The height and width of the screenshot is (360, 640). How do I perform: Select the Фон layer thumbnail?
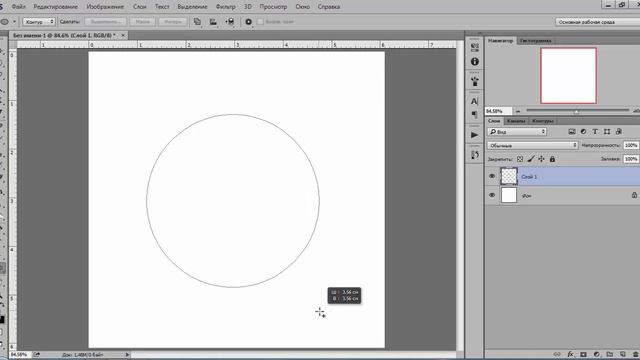[x=509, y=195]
